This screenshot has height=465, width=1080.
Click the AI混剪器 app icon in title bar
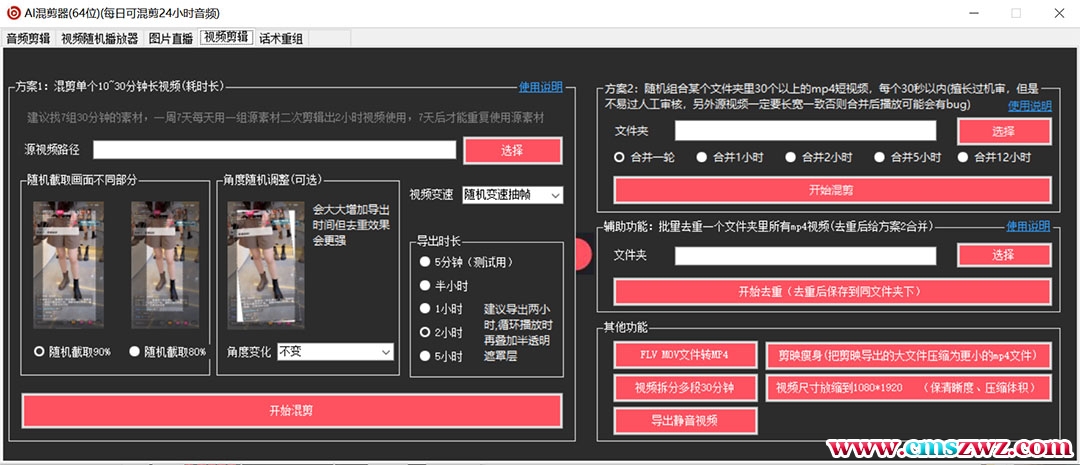click(x=12, y=13)
